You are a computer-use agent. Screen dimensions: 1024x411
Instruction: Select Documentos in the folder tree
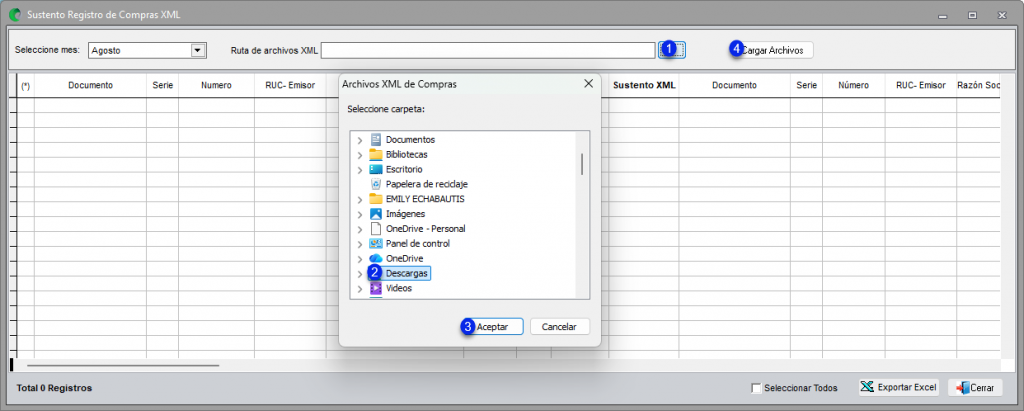410,140
